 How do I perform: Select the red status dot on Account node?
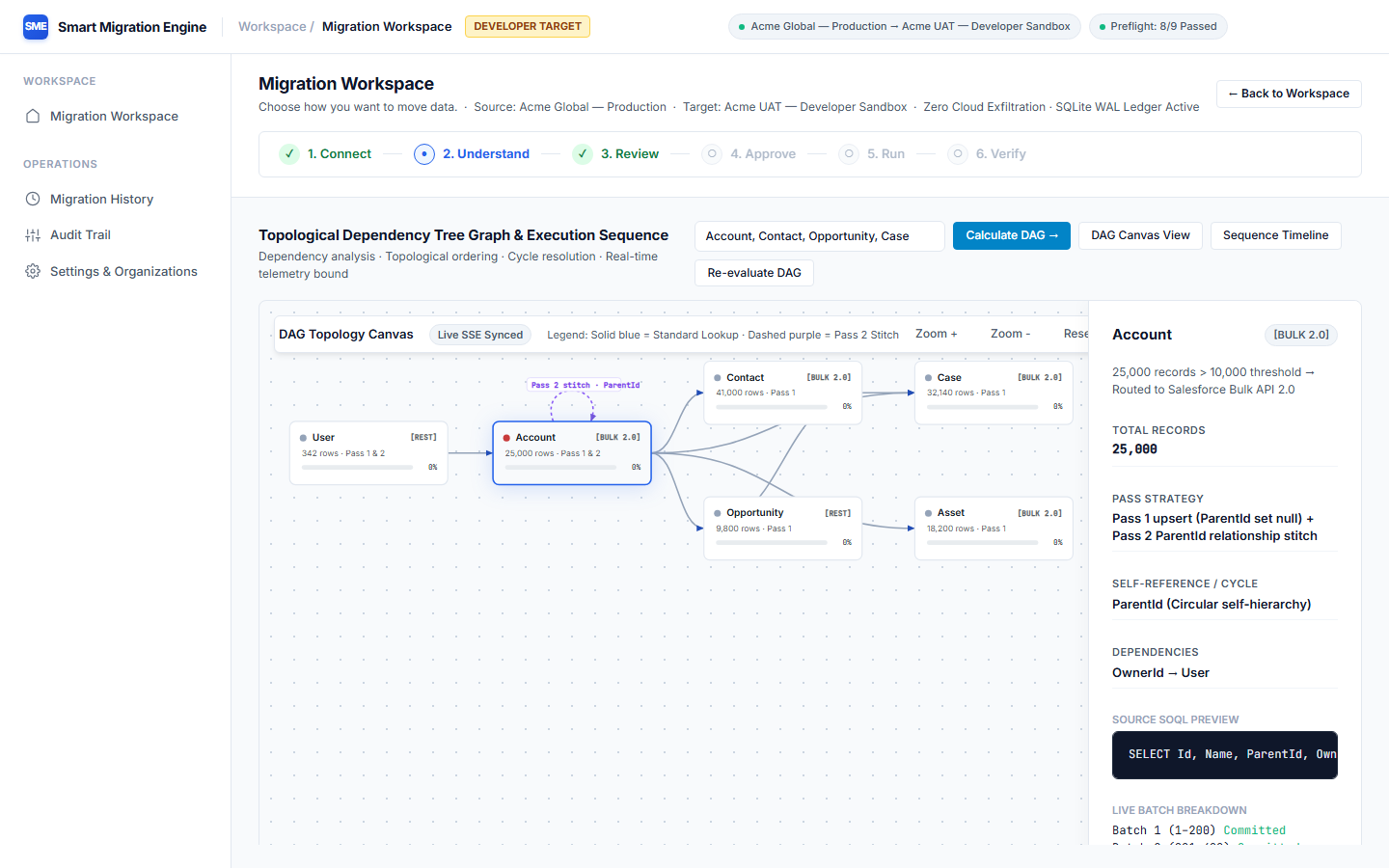point(506,438)
